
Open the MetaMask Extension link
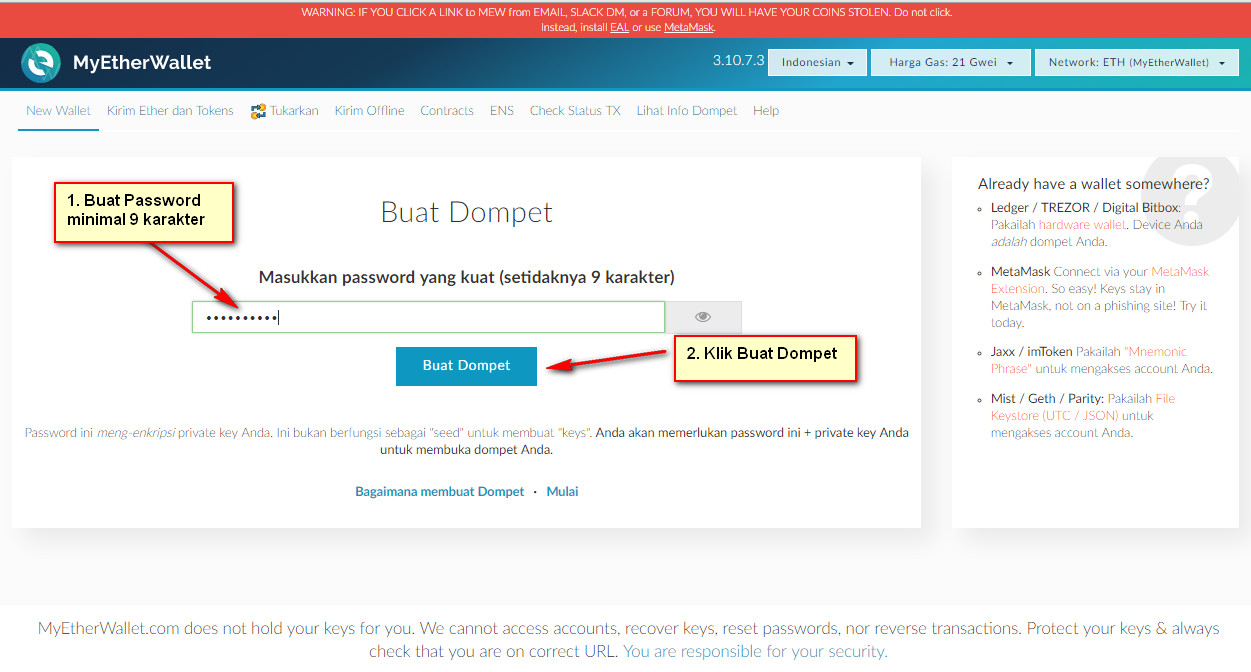[1100, 279]
